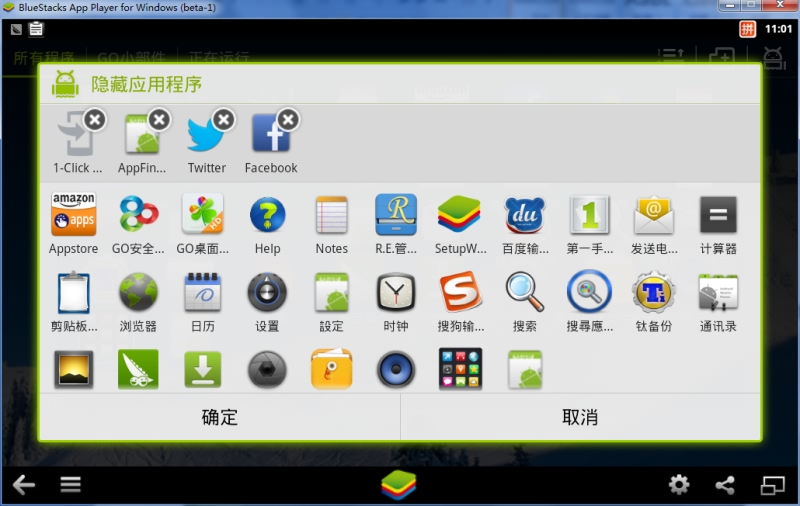The width and height of the screenshot is (800, 506).
Task: Select the 剪贴板 clipboard icon
Action: 73,293
